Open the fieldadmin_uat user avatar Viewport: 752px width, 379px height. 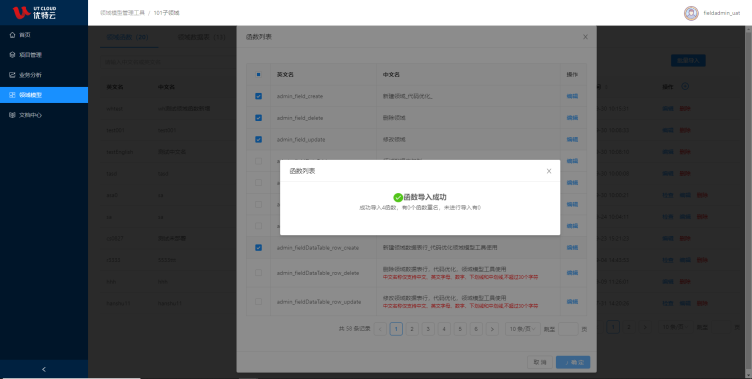click(691, 13)
